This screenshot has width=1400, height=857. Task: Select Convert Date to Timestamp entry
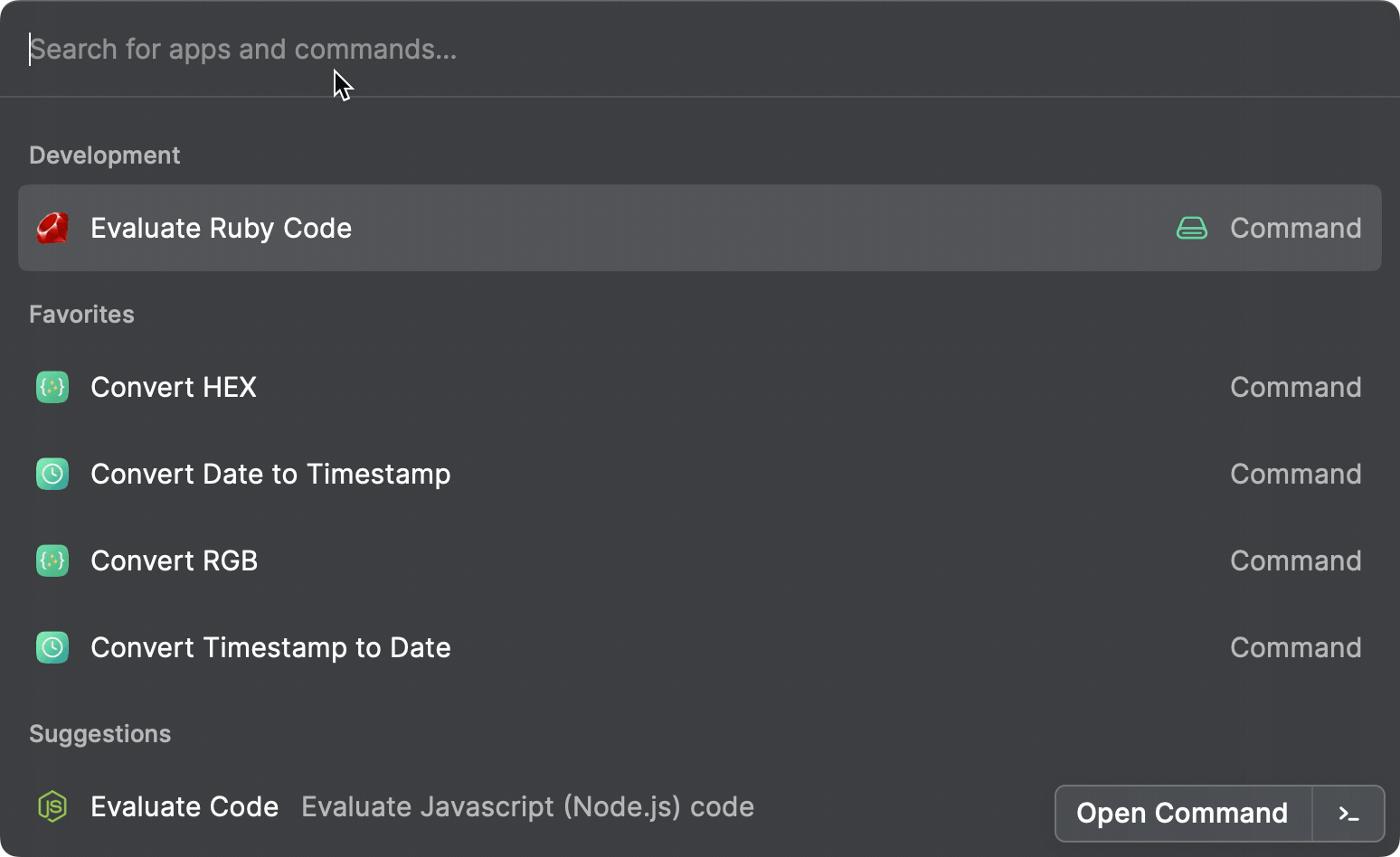tap(270, 475)
